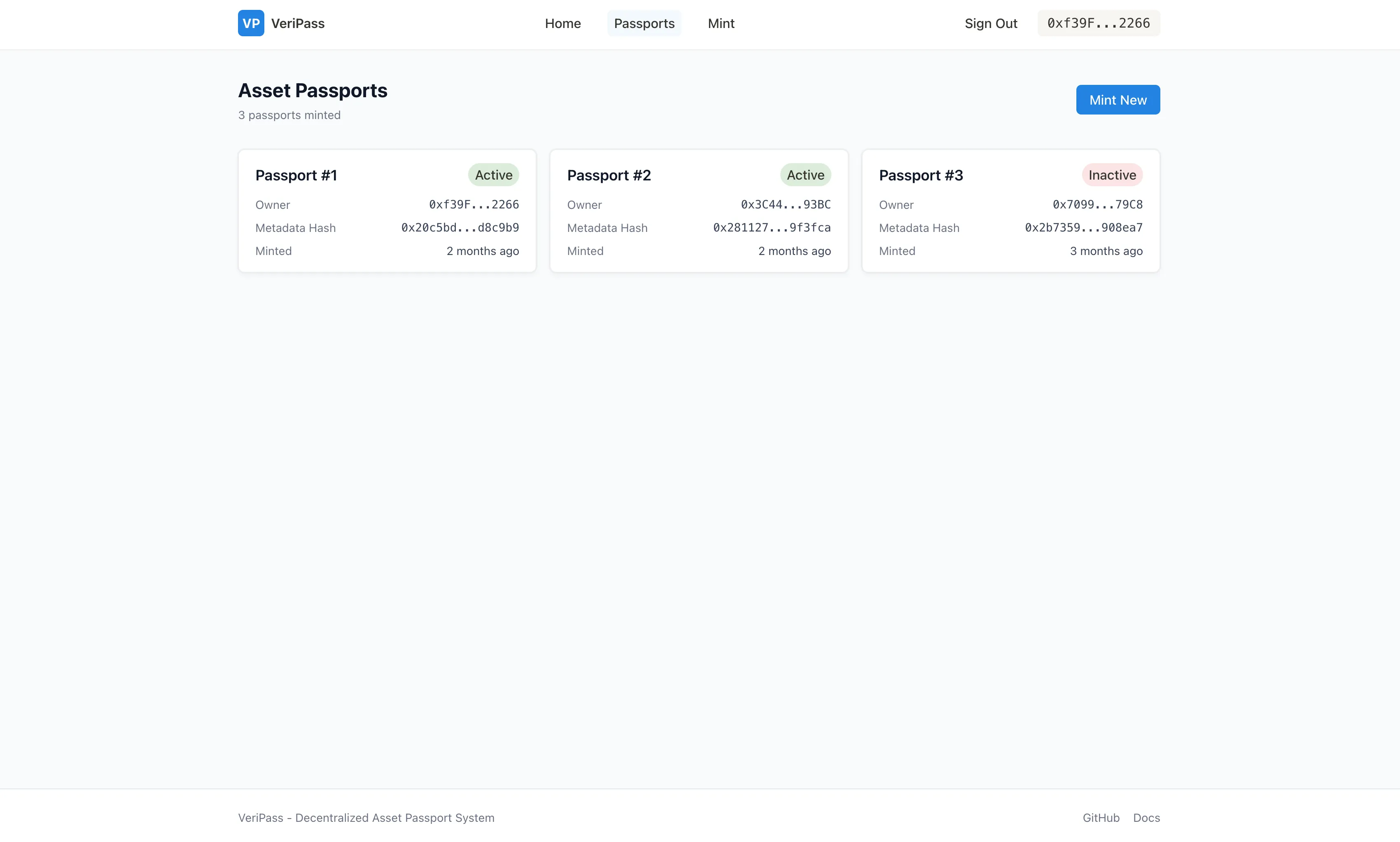The height and width of the screenshot is (842, 1400).
Task: Click the Asset Passports heading
Action: tap(313, 90)
